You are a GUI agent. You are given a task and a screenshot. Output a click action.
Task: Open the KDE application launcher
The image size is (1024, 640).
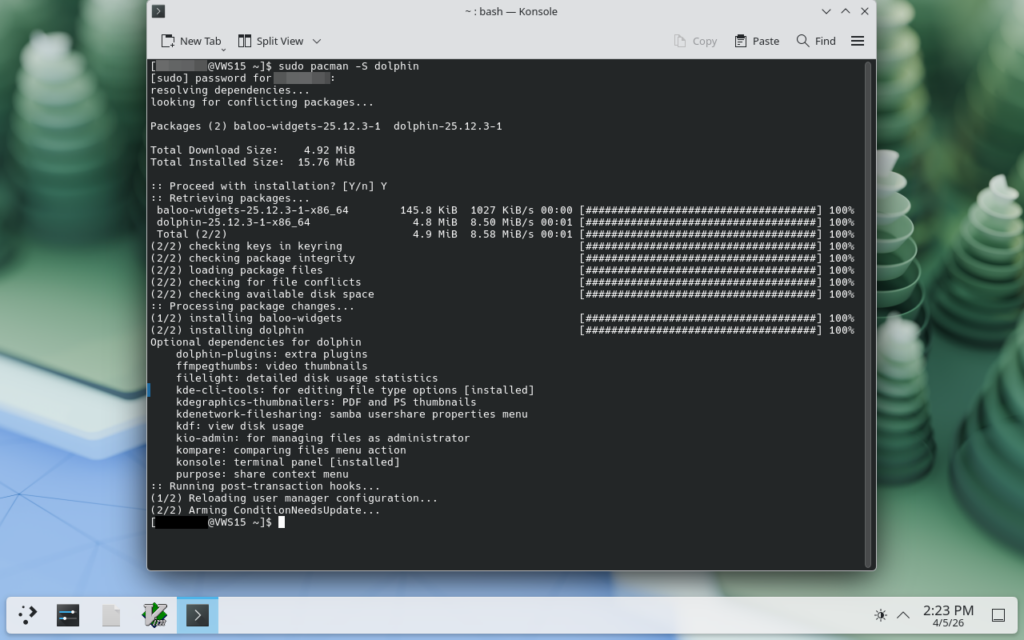[29, 615]
